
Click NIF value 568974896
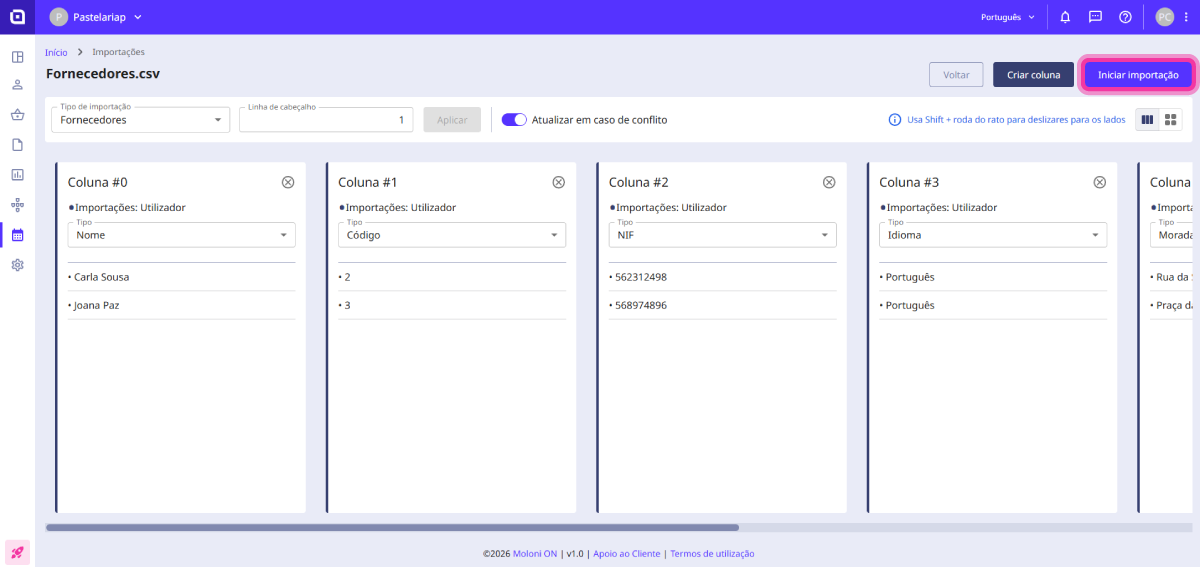point(640,305)
